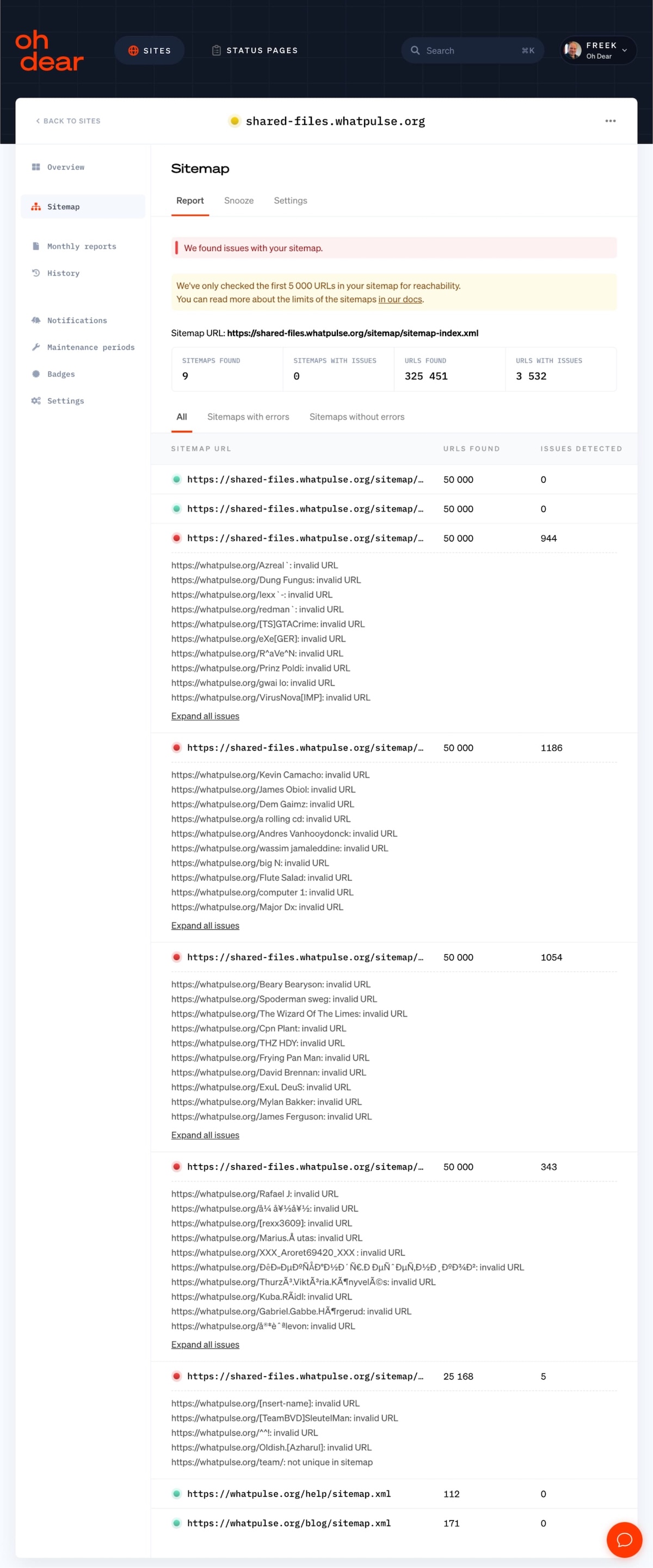The width and height of the screenshot is (653, 1568).
Task: Open the ellipsis options menu near site name
Action: point(611,121)
